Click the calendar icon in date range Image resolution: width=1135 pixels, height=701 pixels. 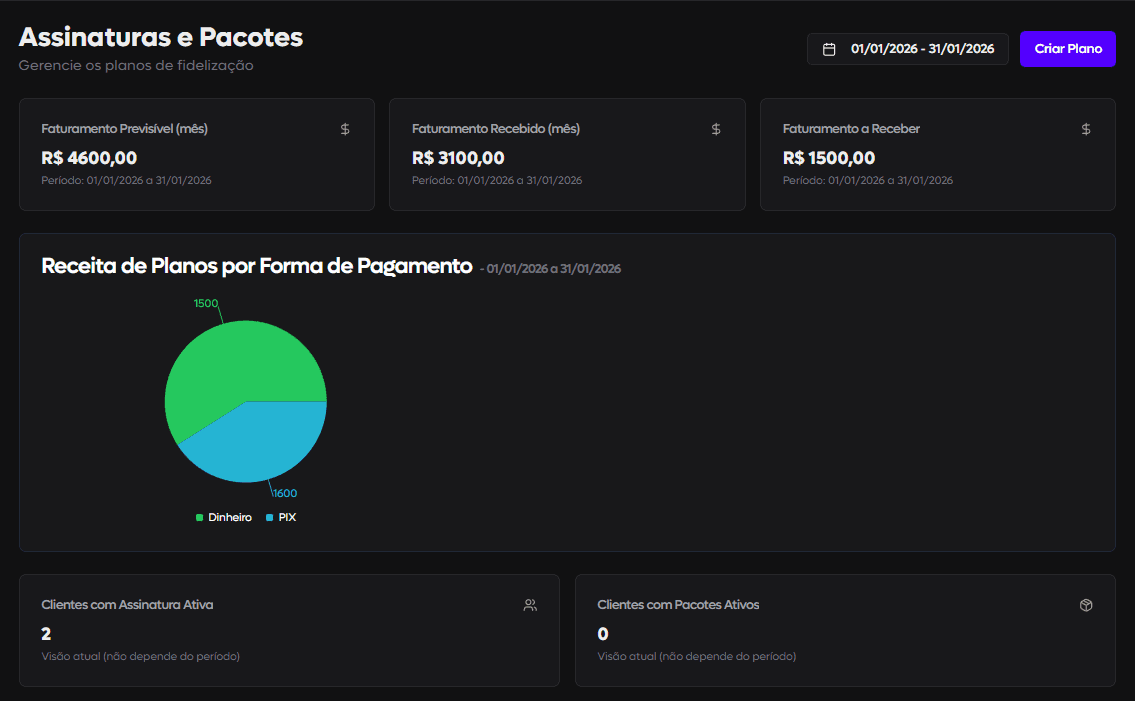[829, 49]
